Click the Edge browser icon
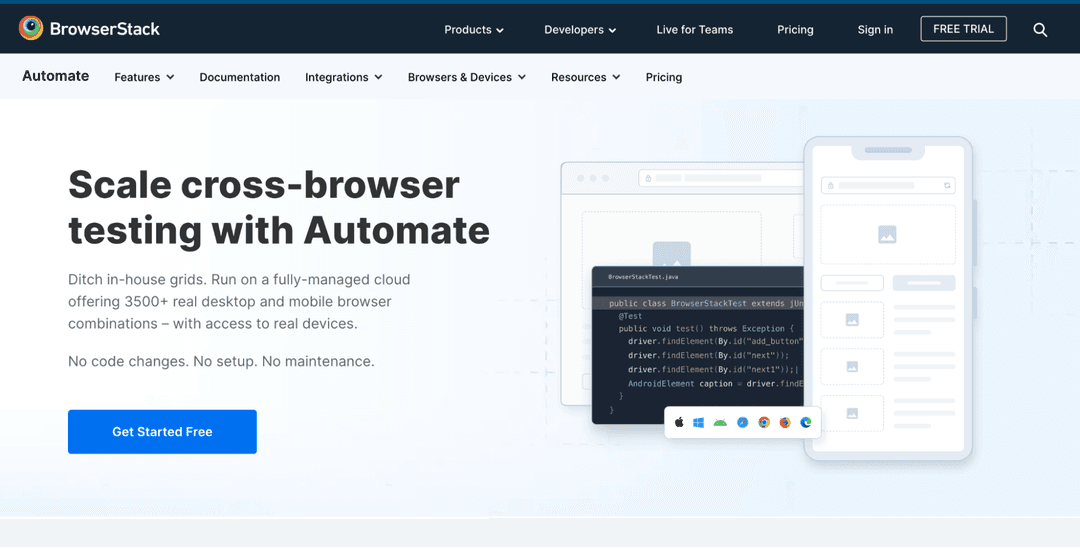This screenshot has height=549, width=1080. (805, 423)
